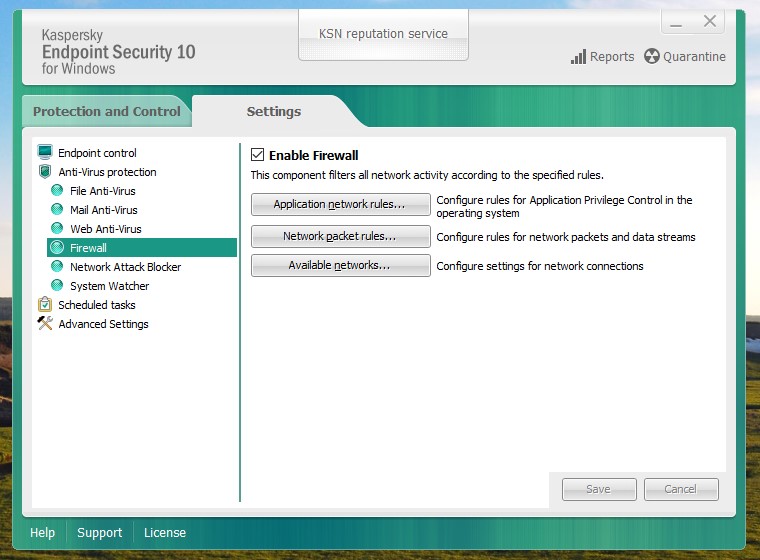Open Available networks dialog
Image resolution: width=760 pixels, height=560 pixels.
pos(340,265)
